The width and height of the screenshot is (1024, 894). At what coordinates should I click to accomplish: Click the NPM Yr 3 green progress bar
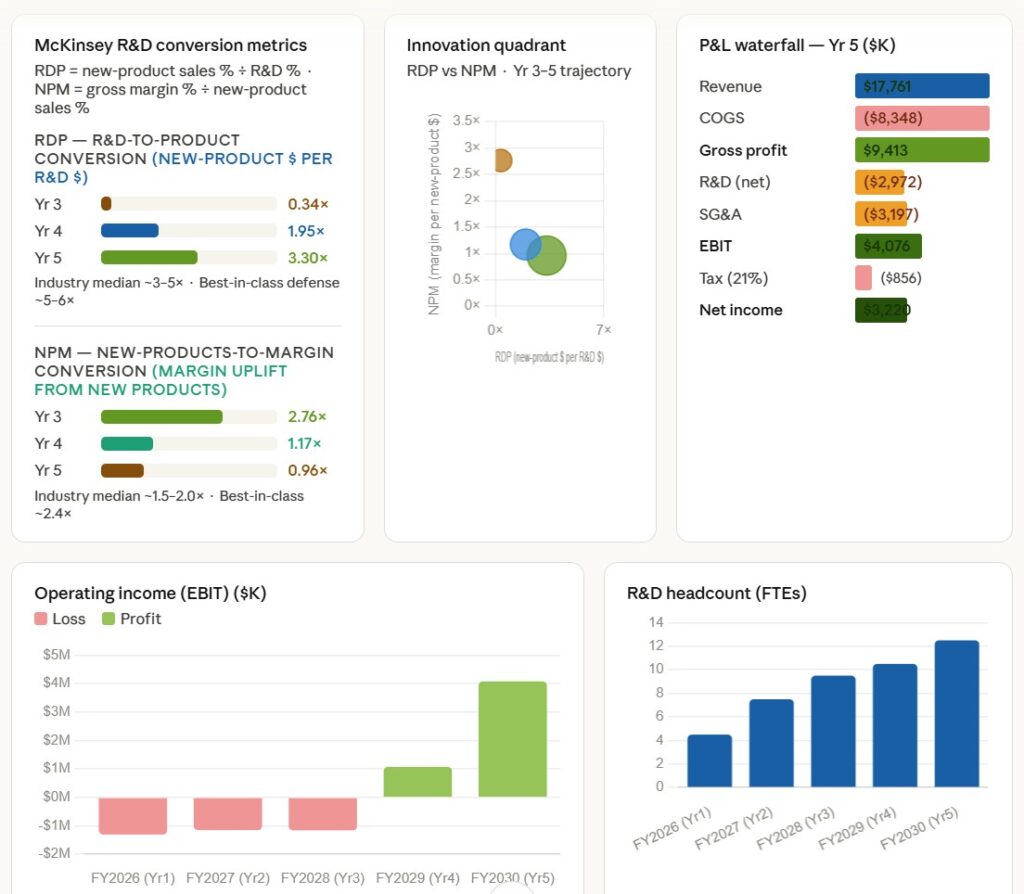click(x=161, y=417)
